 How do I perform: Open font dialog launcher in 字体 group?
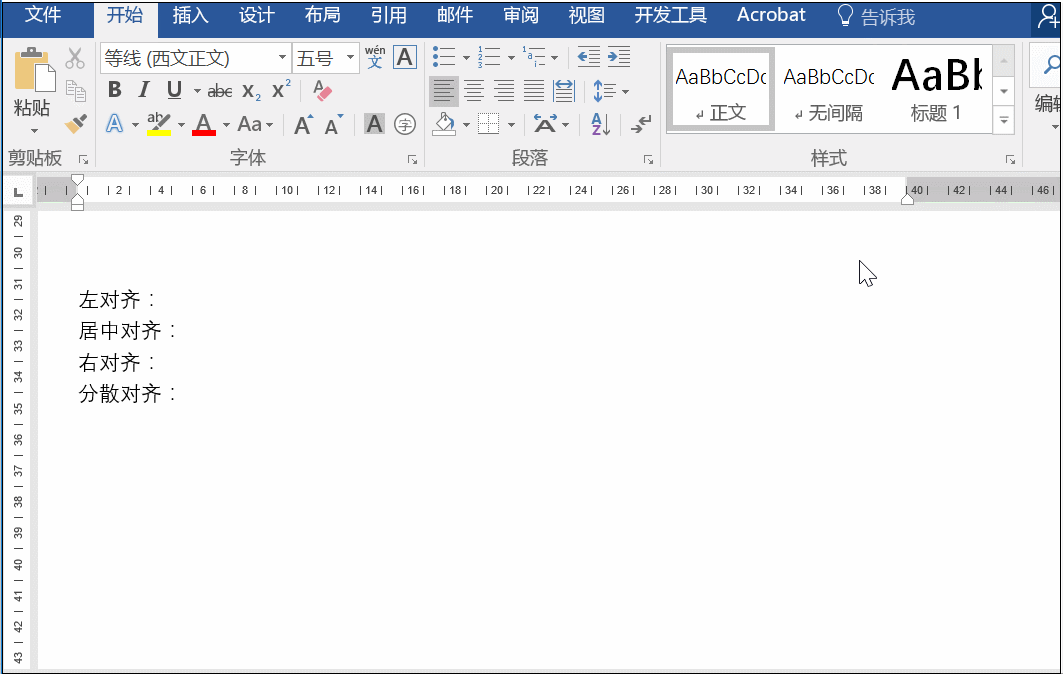click(412, 160)
